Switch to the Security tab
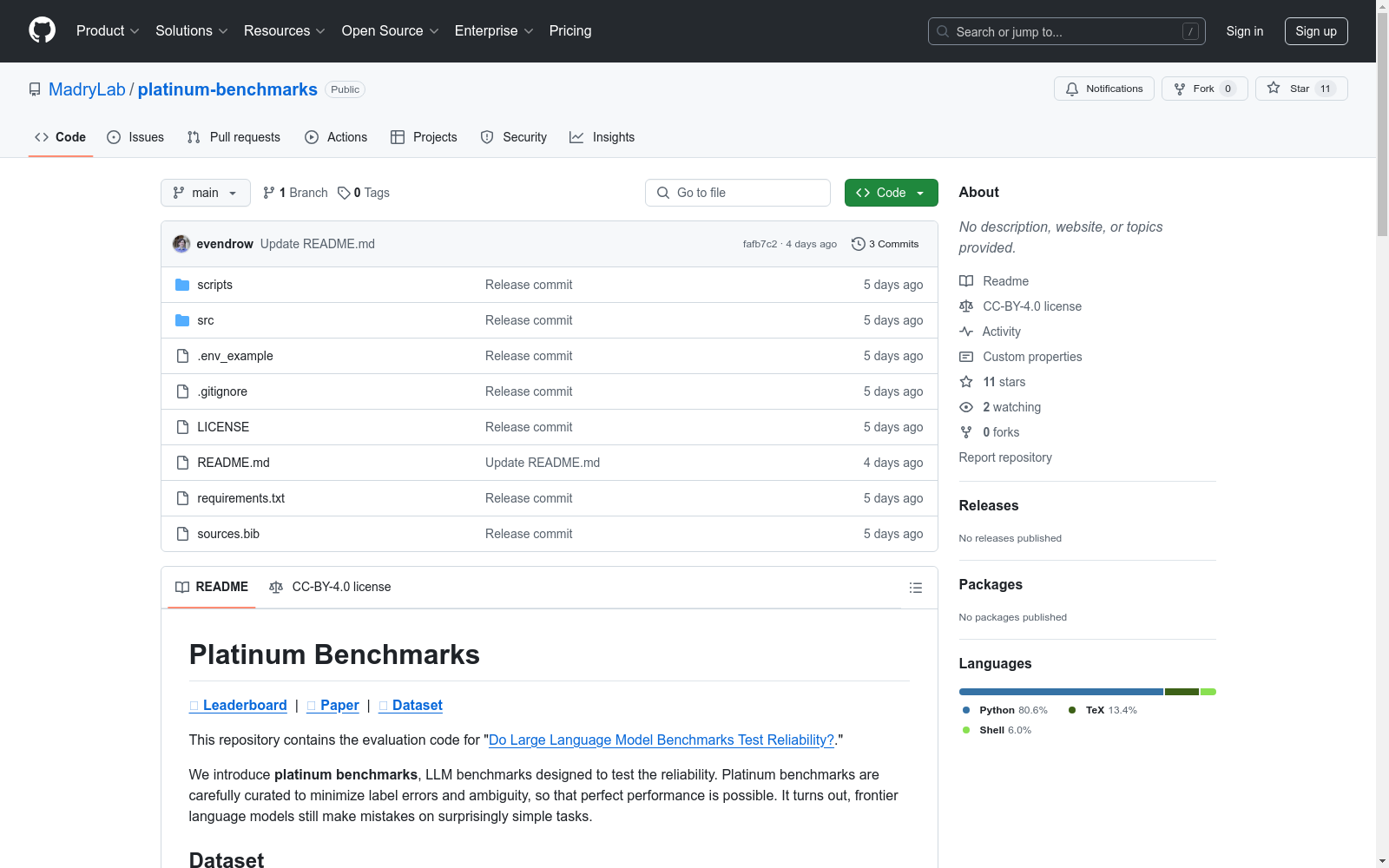This screenshot has width=1389, height=868. point(514,137)
